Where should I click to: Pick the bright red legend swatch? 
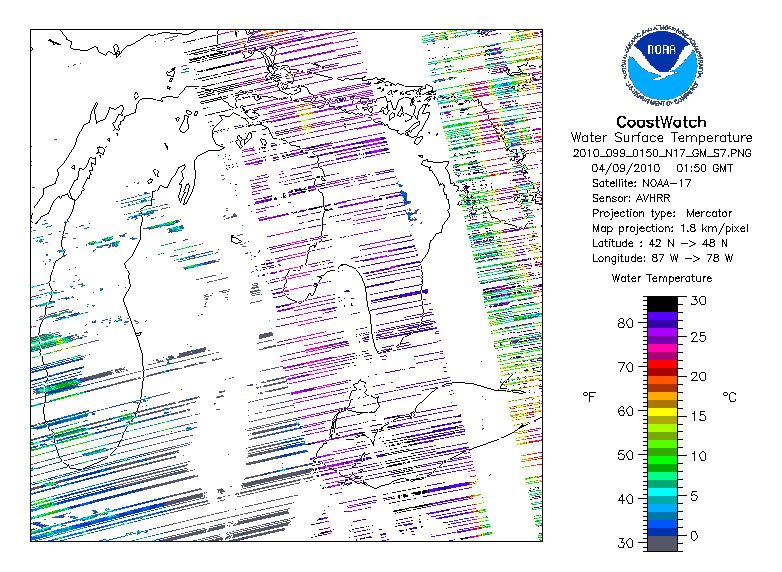pos(662,364)
